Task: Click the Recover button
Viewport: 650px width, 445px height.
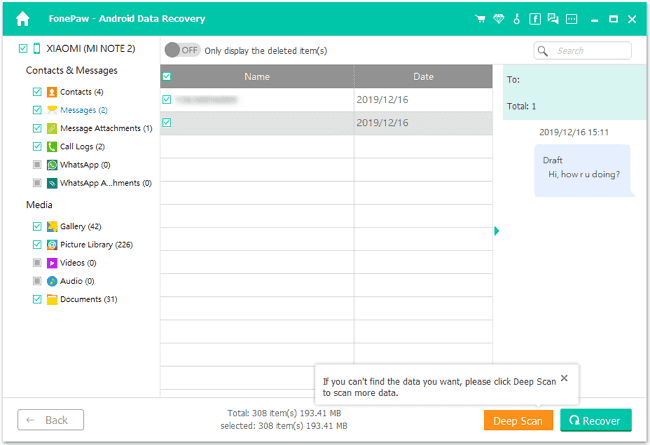Action: pos(596,421)
